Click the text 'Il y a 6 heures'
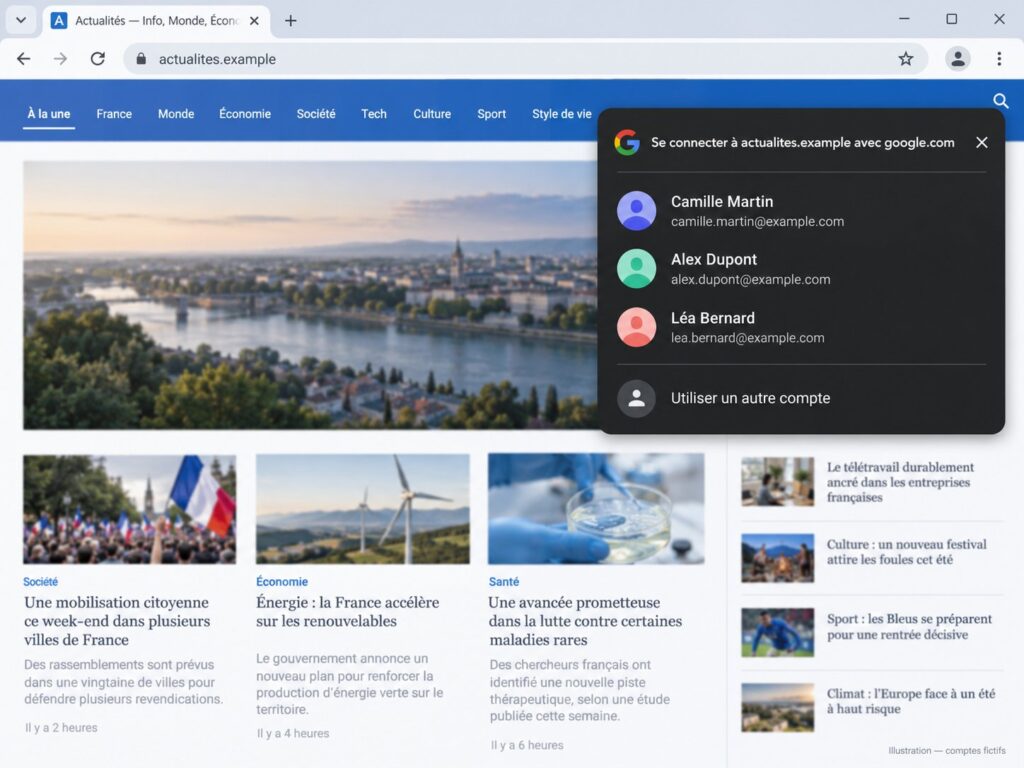The width and height of the screenshot is (1024, 768). point(526,745)
